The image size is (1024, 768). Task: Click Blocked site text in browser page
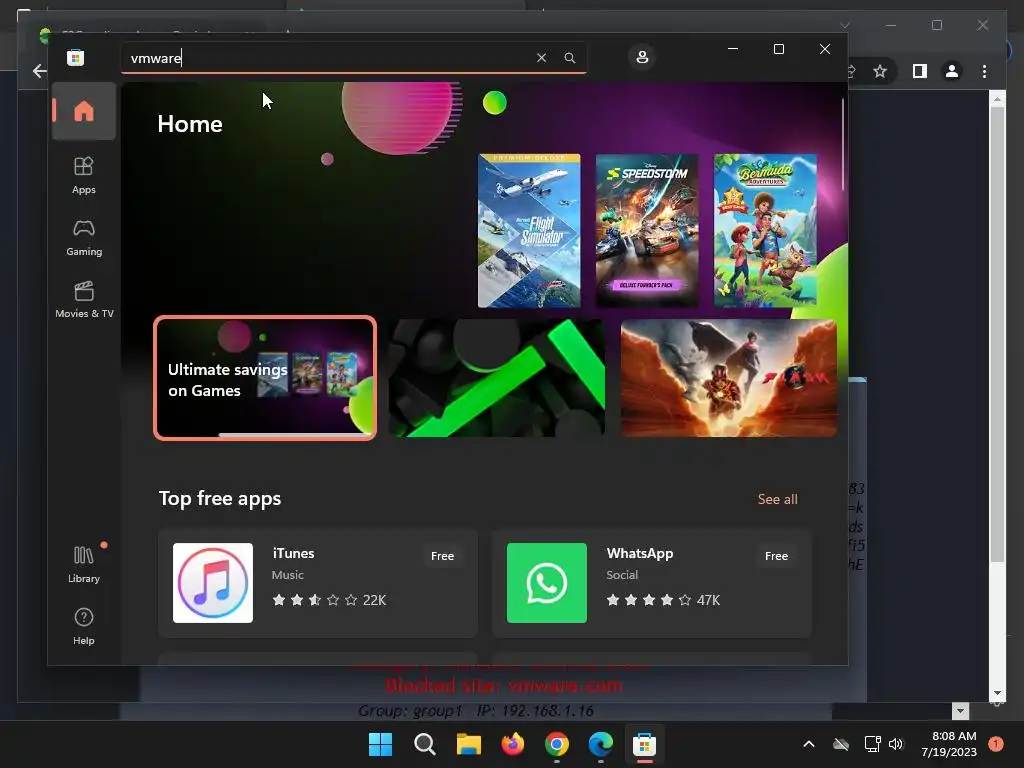pyautogui.click(x=504, y=686)
